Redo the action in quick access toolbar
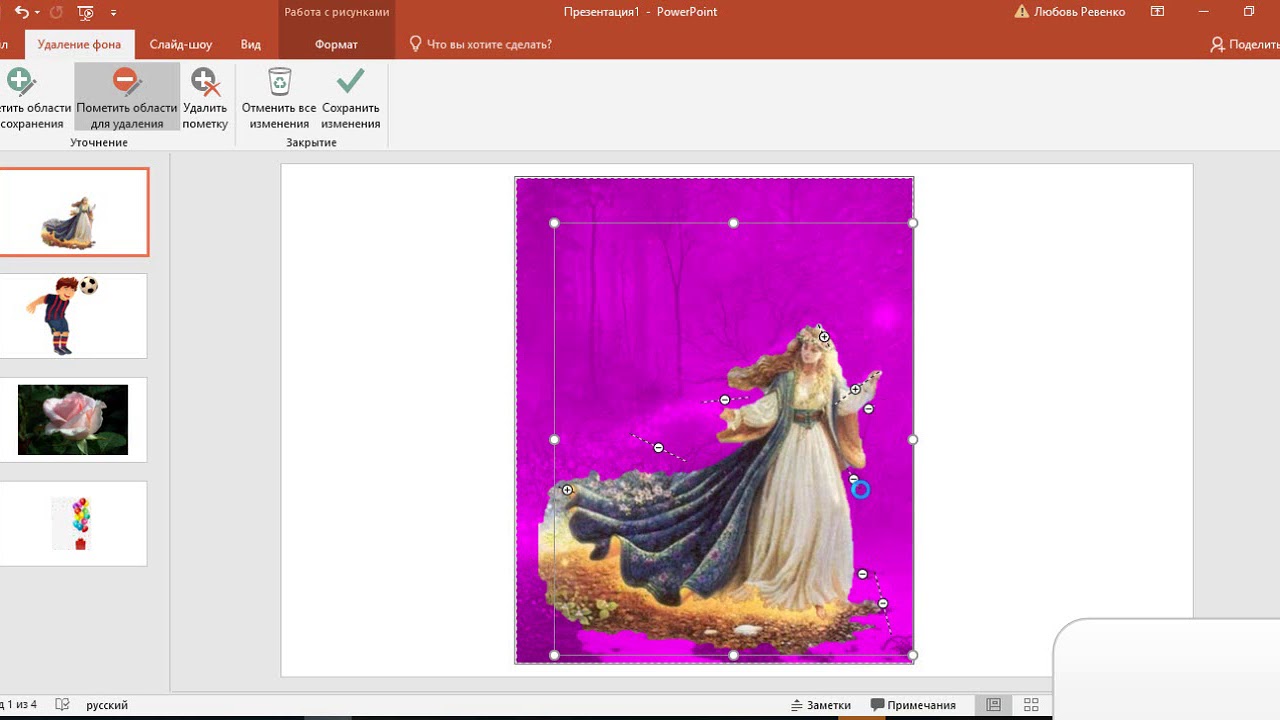 point(56,12)
